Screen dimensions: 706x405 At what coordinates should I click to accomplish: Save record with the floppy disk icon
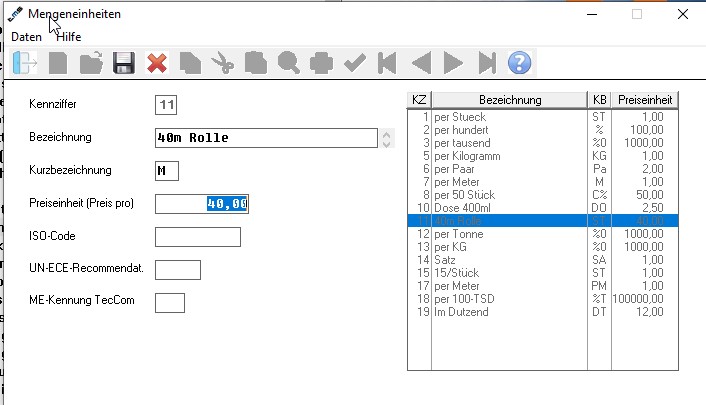click(x=124, y=63)
